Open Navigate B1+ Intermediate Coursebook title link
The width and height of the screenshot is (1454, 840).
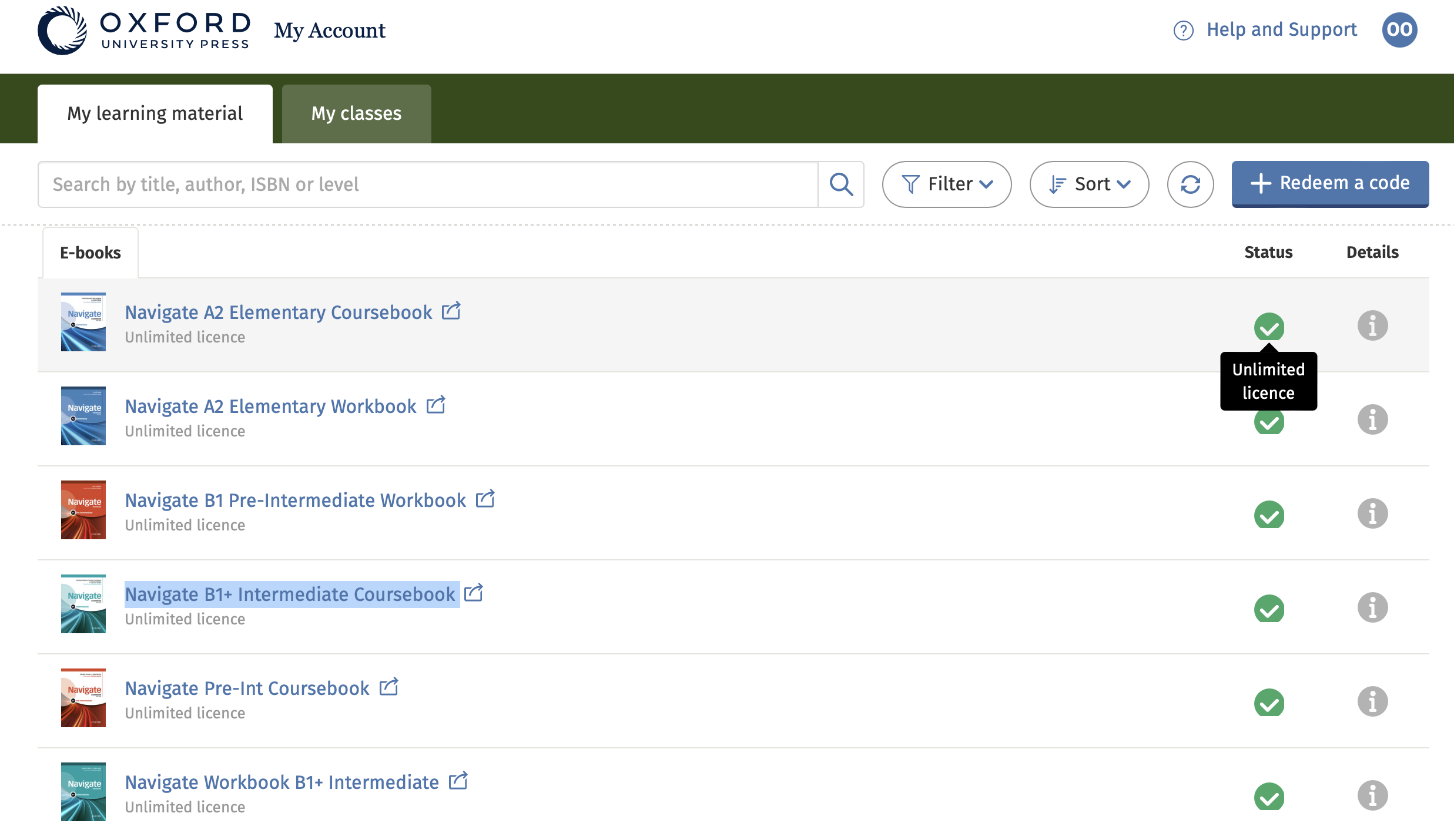pyautogui.click(x=290, y=594)
